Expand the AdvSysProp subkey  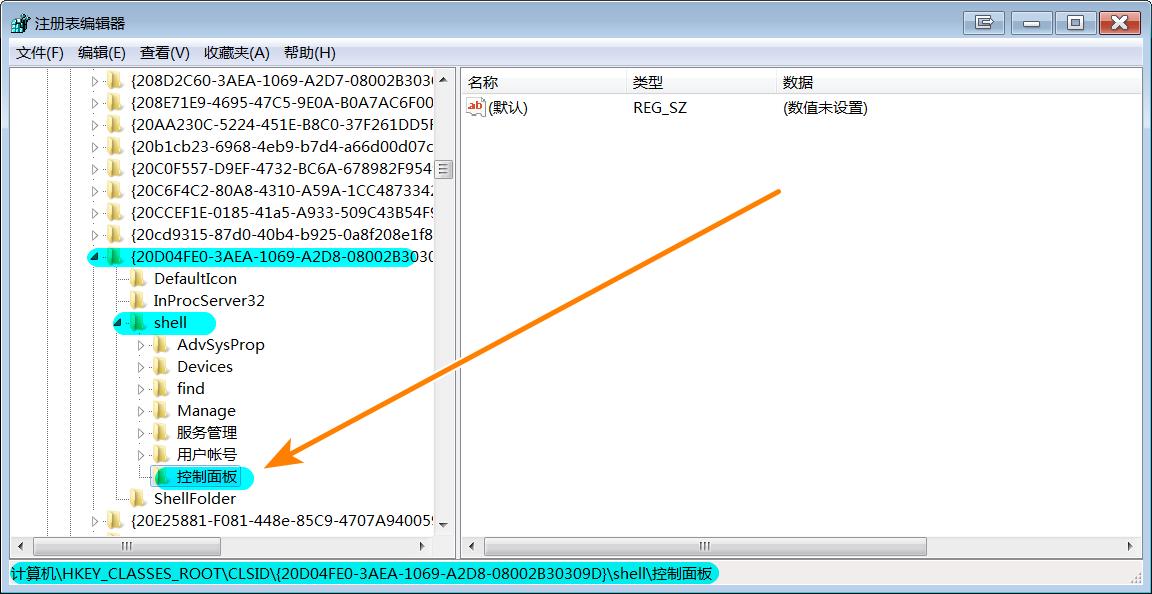coord(143,344)
